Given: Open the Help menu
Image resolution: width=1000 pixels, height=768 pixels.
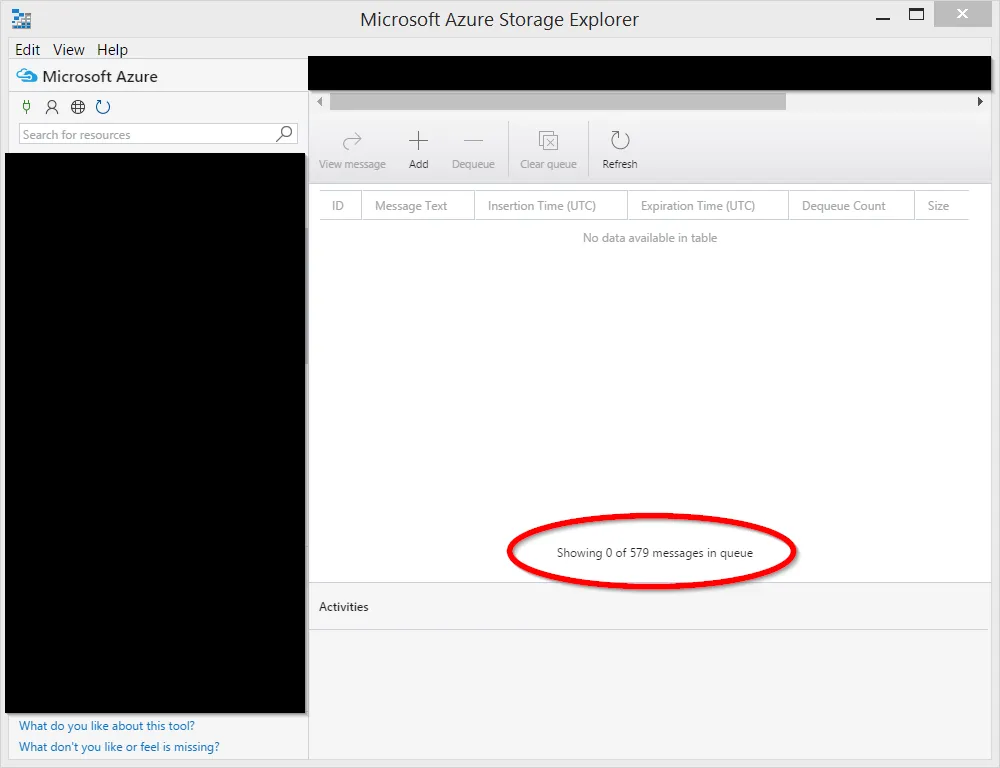Looking at the screenshot, I should (112, 50).
